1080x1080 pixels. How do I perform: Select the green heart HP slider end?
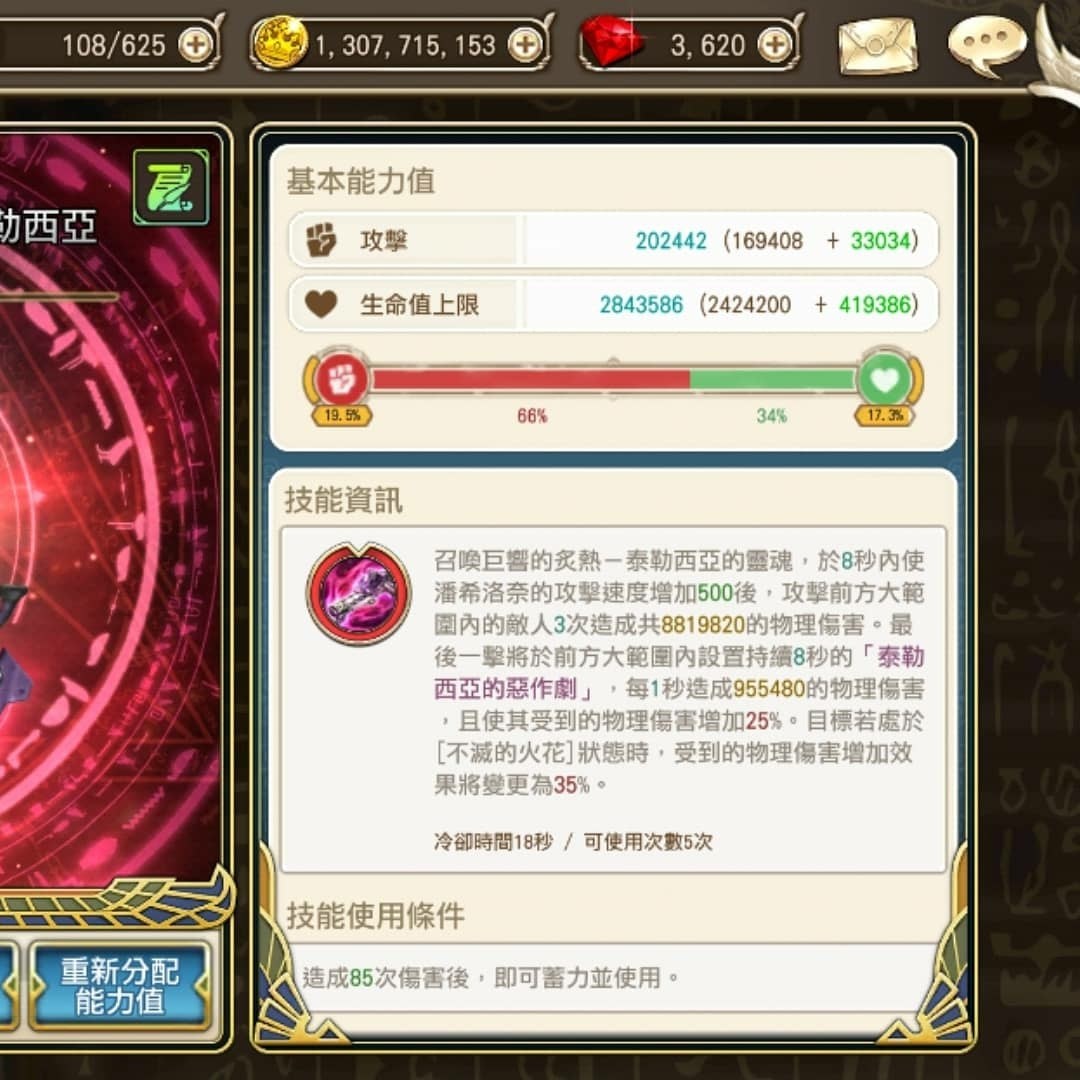[x=885, y=379]
